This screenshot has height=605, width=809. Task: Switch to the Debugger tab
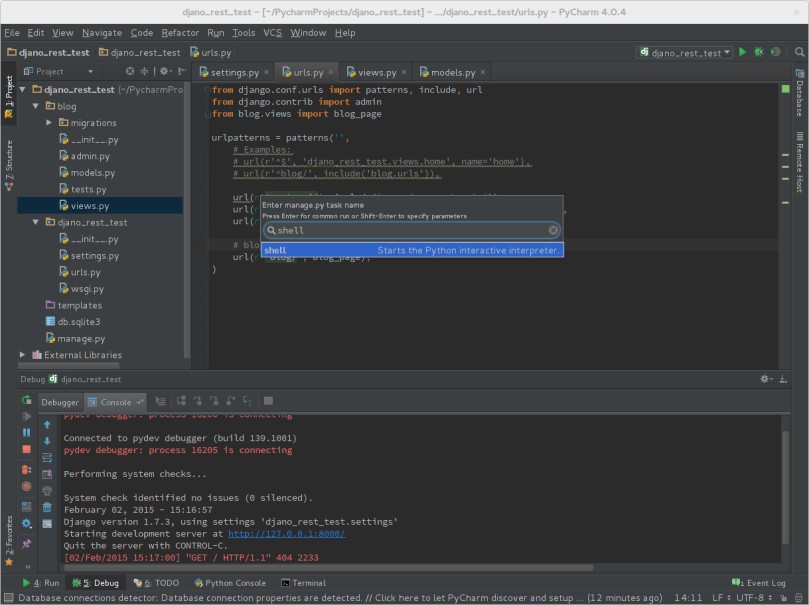60,402
